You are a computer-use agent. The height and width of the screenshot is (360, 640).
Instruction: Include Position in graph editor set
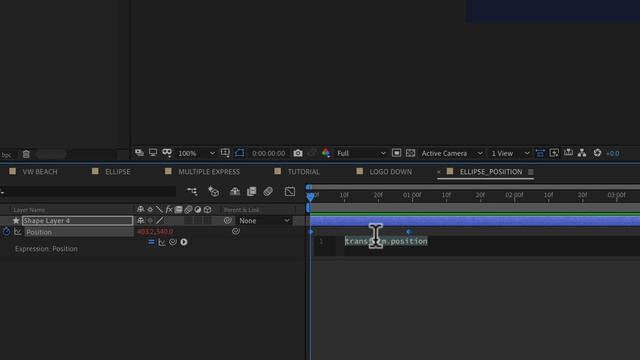tap(18, 231)
